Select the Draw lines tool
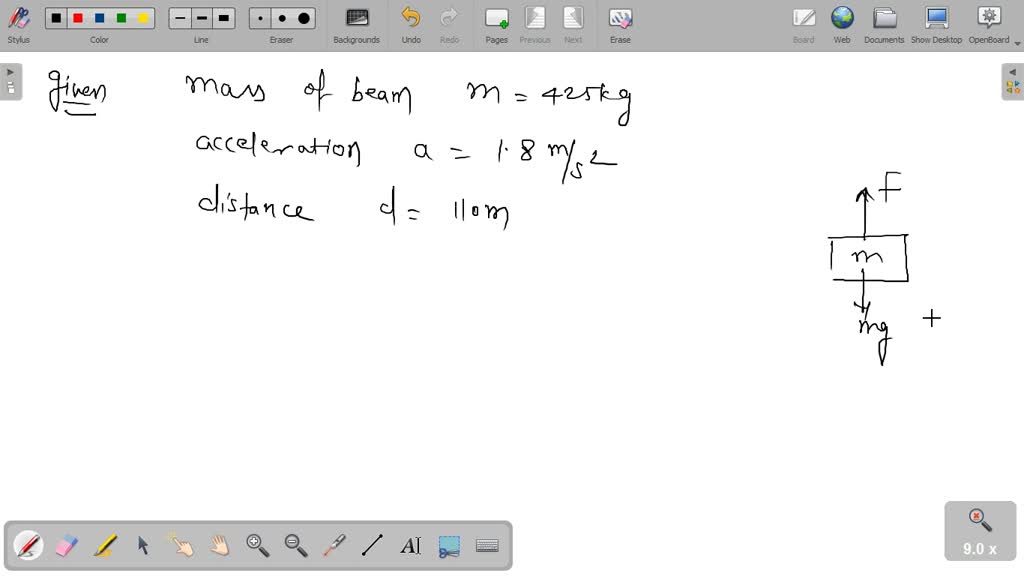Screen dimensions: 1024x576 372,545
